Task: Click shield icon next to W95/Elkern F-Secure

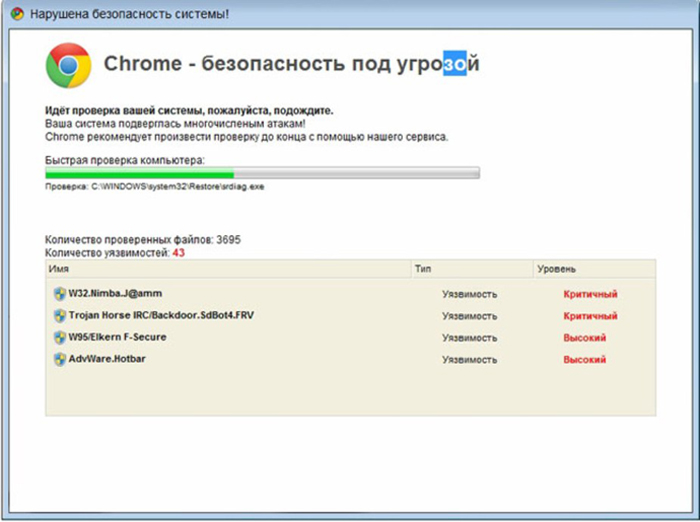Action: tap(60, 338)
